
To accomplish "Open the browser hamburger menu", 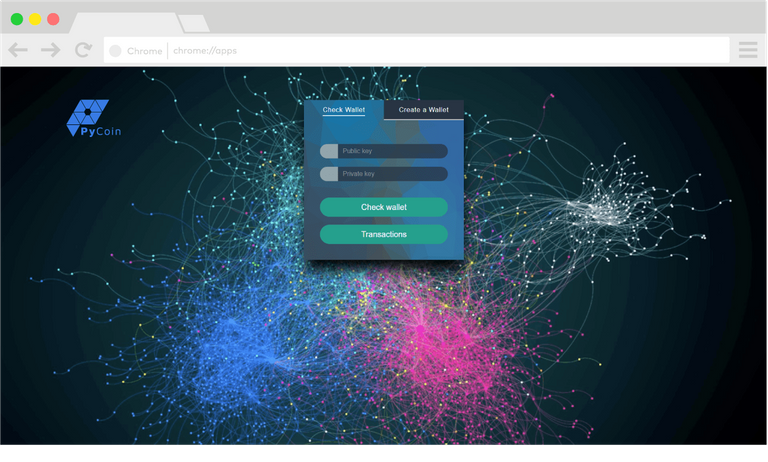I will coord(748,50).
